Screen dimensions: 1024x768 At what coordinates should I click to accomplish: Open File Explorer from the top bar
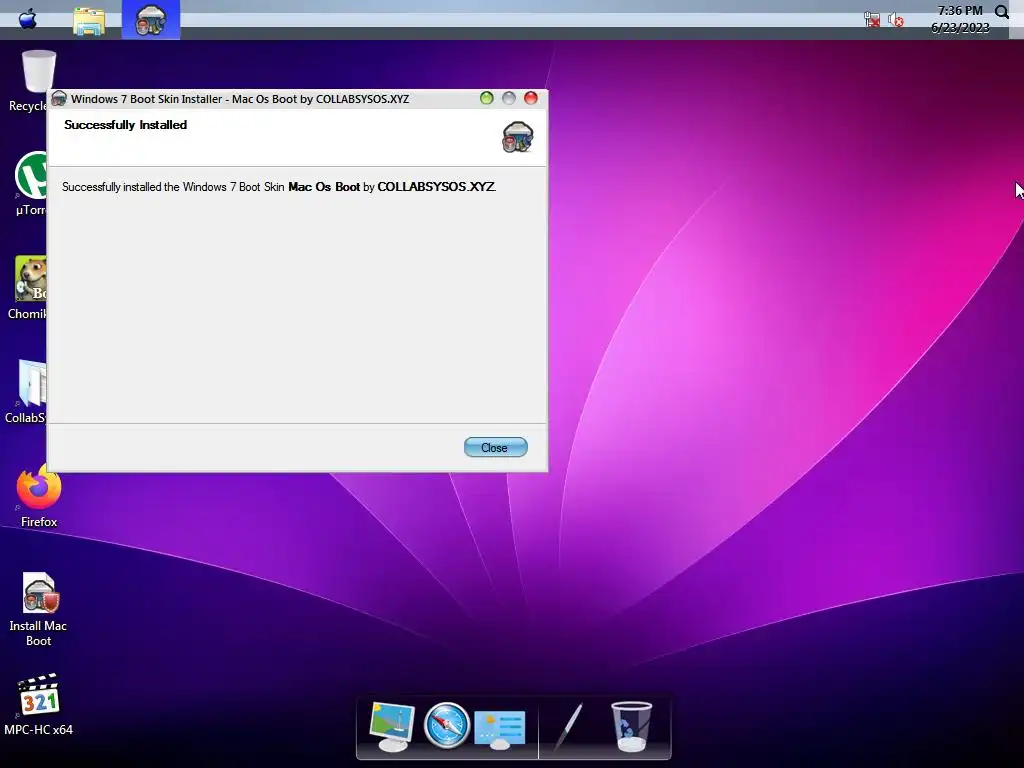pyautogui.click(x=89, y=21)
